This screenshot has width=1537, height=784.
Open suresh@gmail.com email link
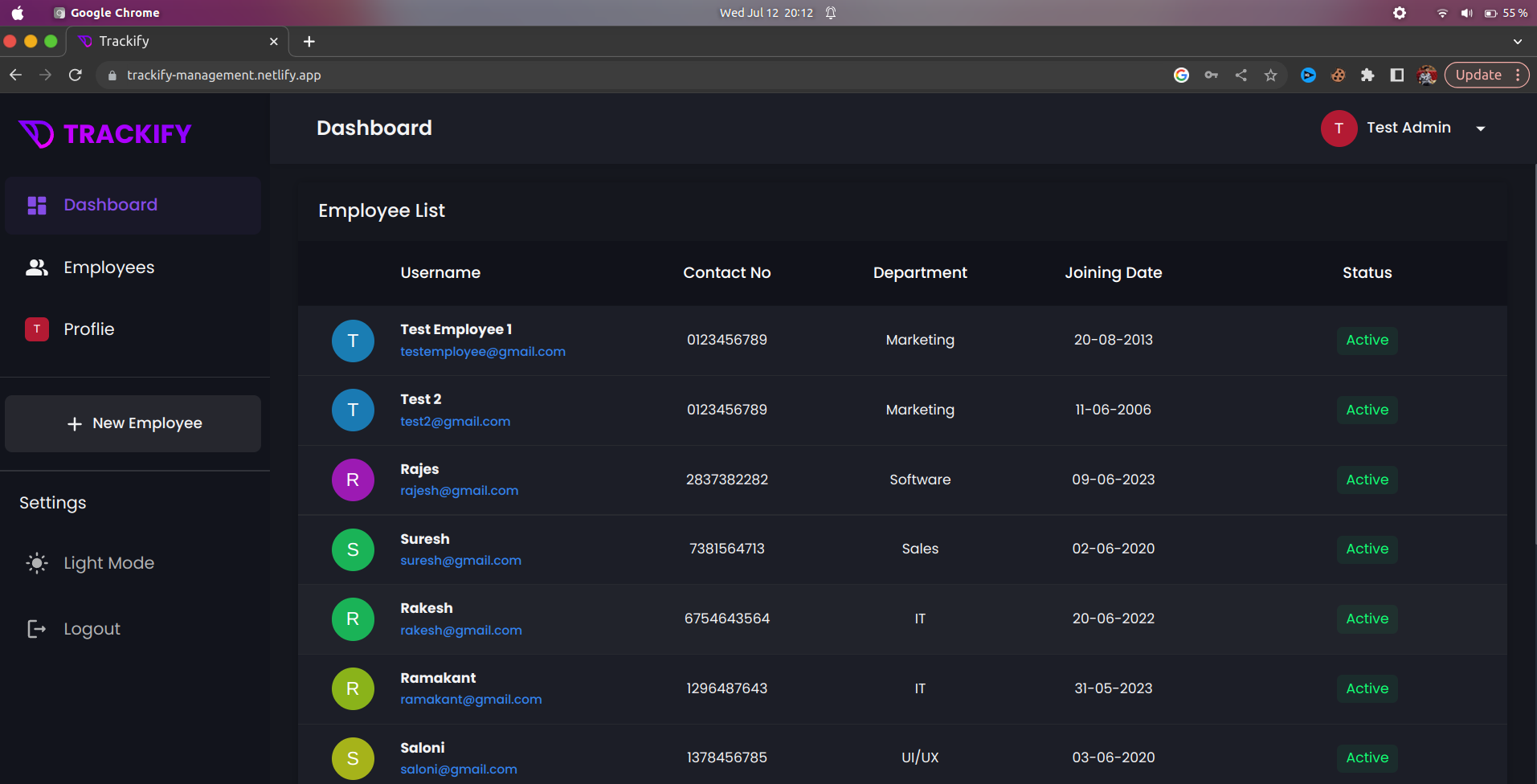pyautogui.click(x=460, y=561)
